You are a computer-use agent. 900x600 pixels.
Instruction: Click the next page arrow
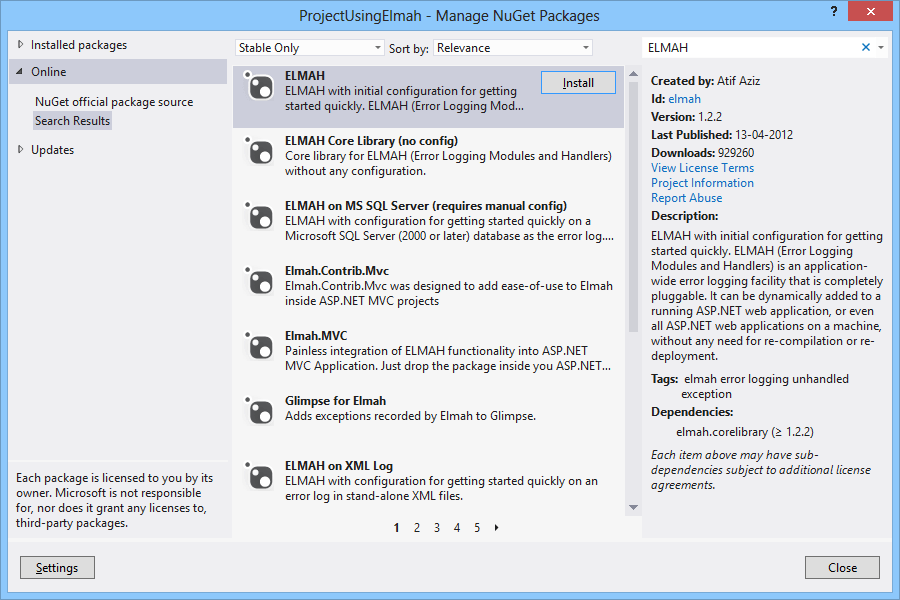click(496, 527)
